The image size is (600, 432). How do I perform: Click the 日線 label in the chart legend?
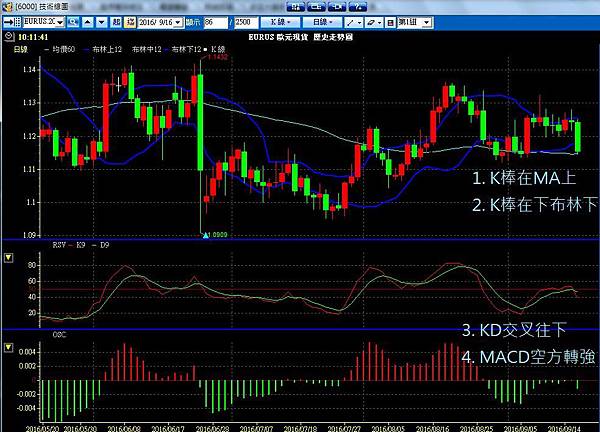pyautogui.click(x=21, y=49)
